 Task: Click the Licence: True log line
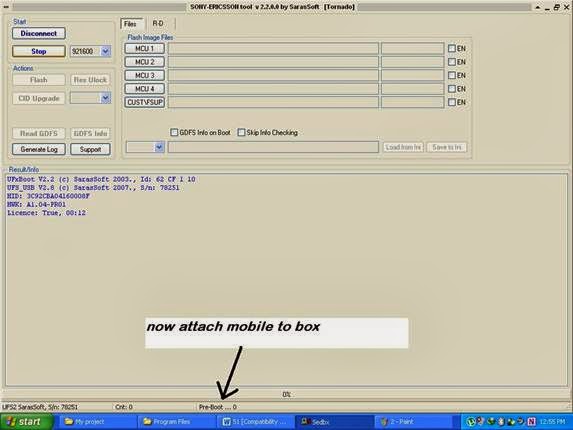46,213
